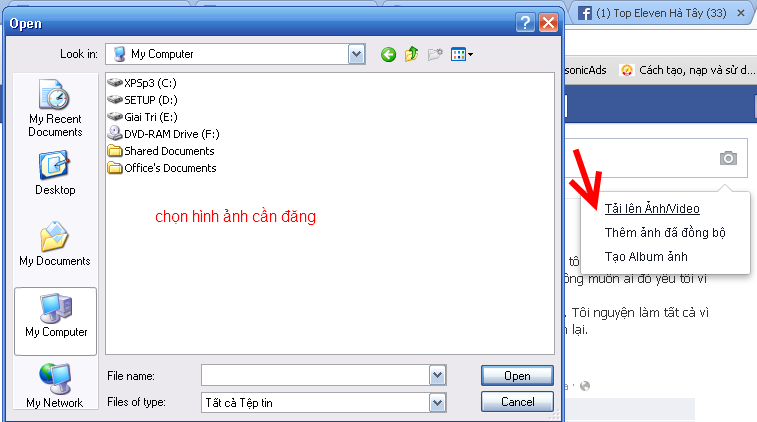Screen dimensions: 757x422
Task: Click the Cancel button
Action: pos(517,402)
